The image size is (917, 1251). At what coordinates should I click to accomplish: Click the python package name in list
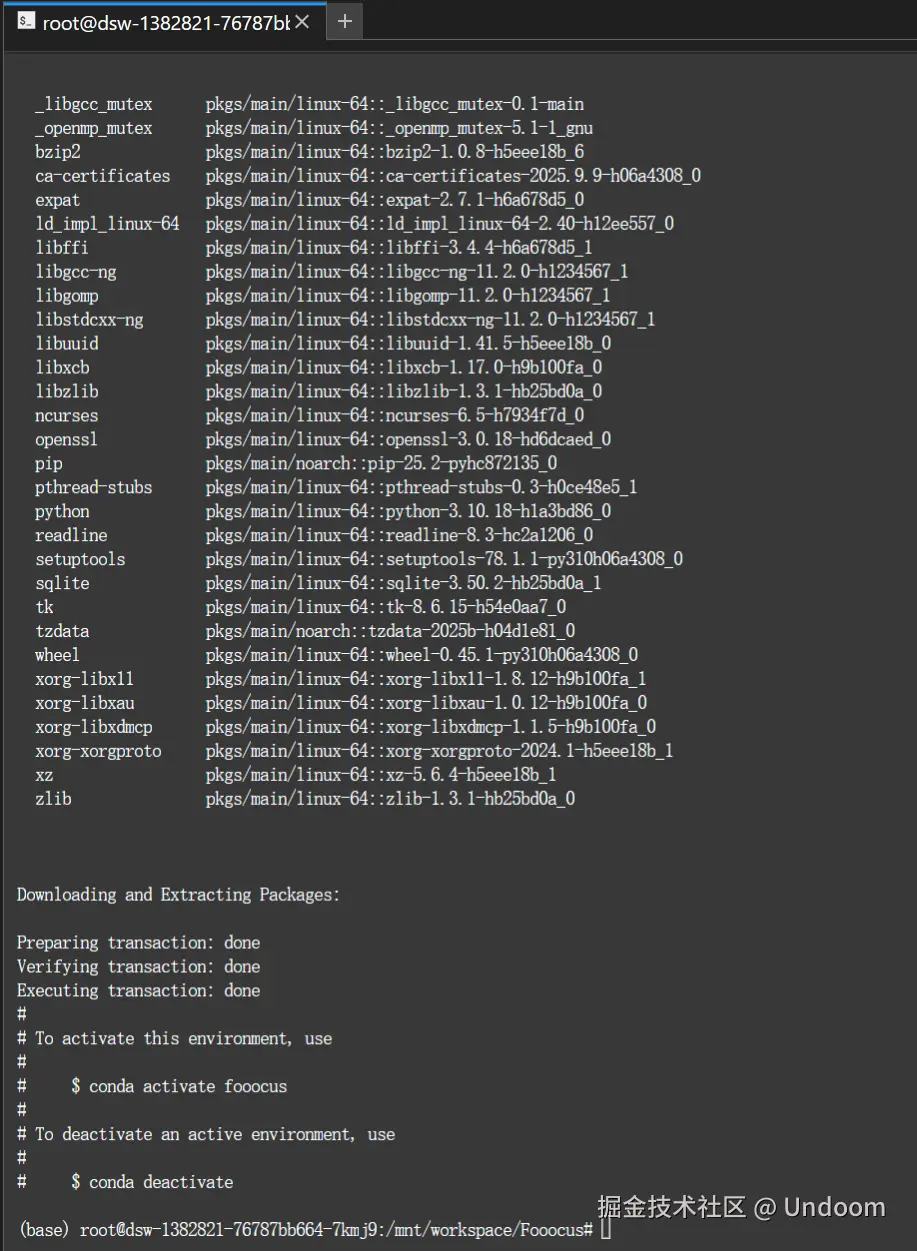pyautogui.click(x=62, y=511)
